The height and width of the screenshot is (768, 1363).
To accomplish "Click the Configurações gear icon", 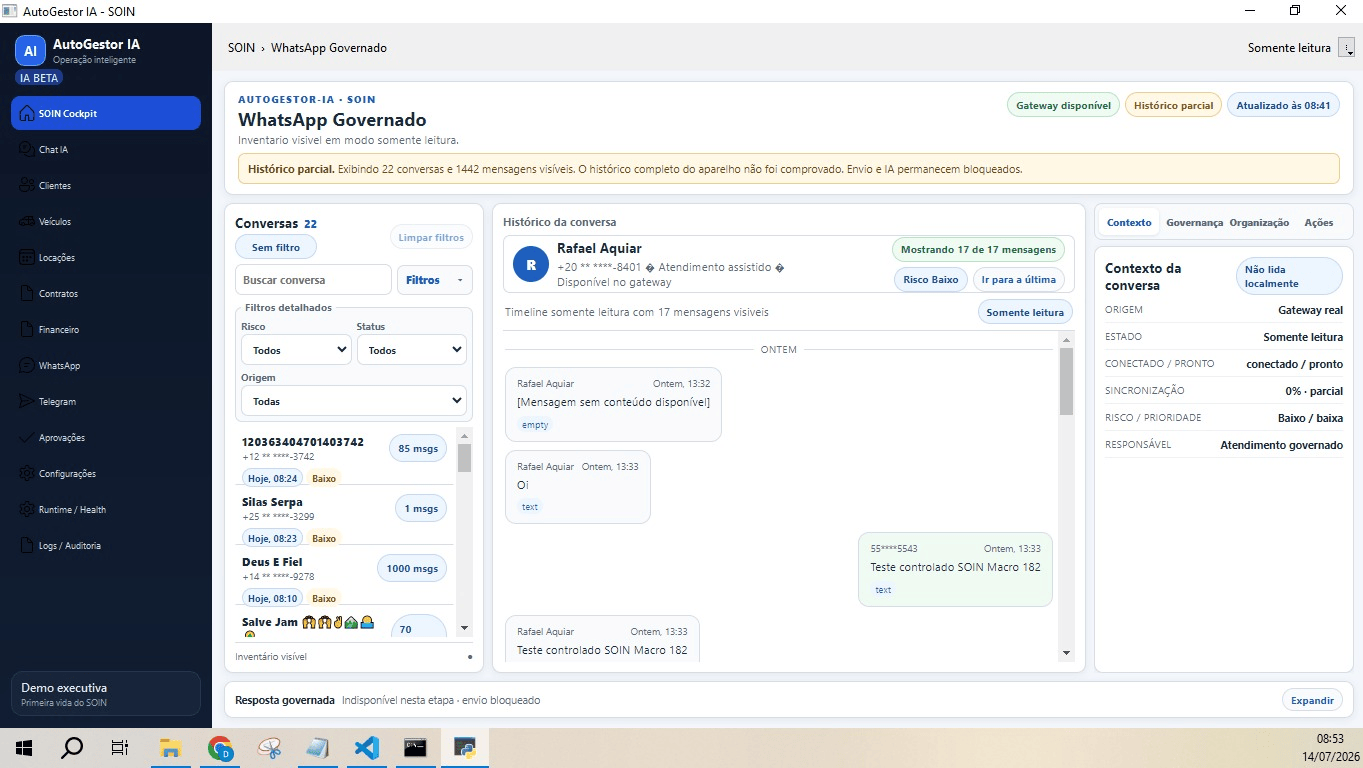I will coord(28,473).
